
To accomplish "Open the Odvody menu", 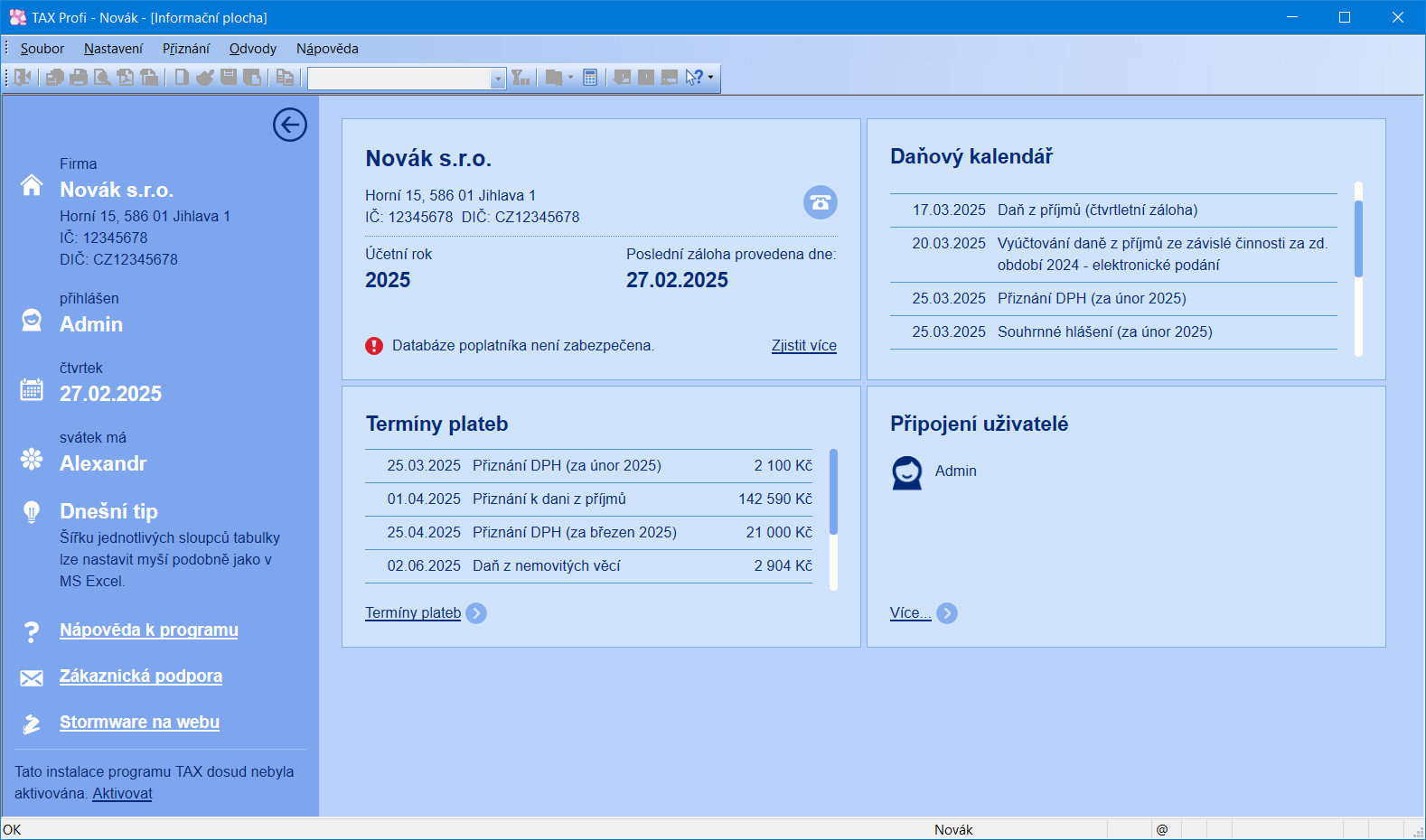I will 253,49.
